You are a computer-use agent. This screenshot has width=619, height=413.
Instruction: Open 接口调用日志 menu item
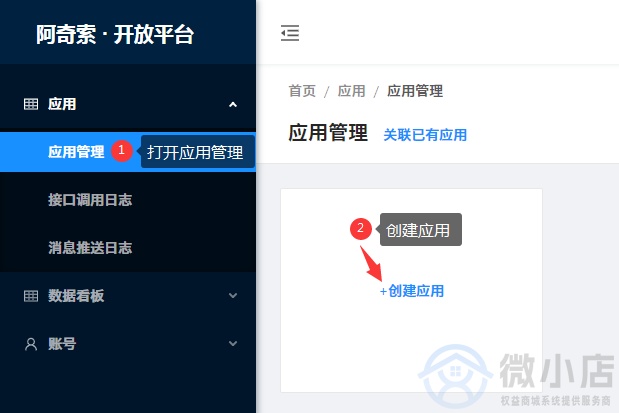90,200
